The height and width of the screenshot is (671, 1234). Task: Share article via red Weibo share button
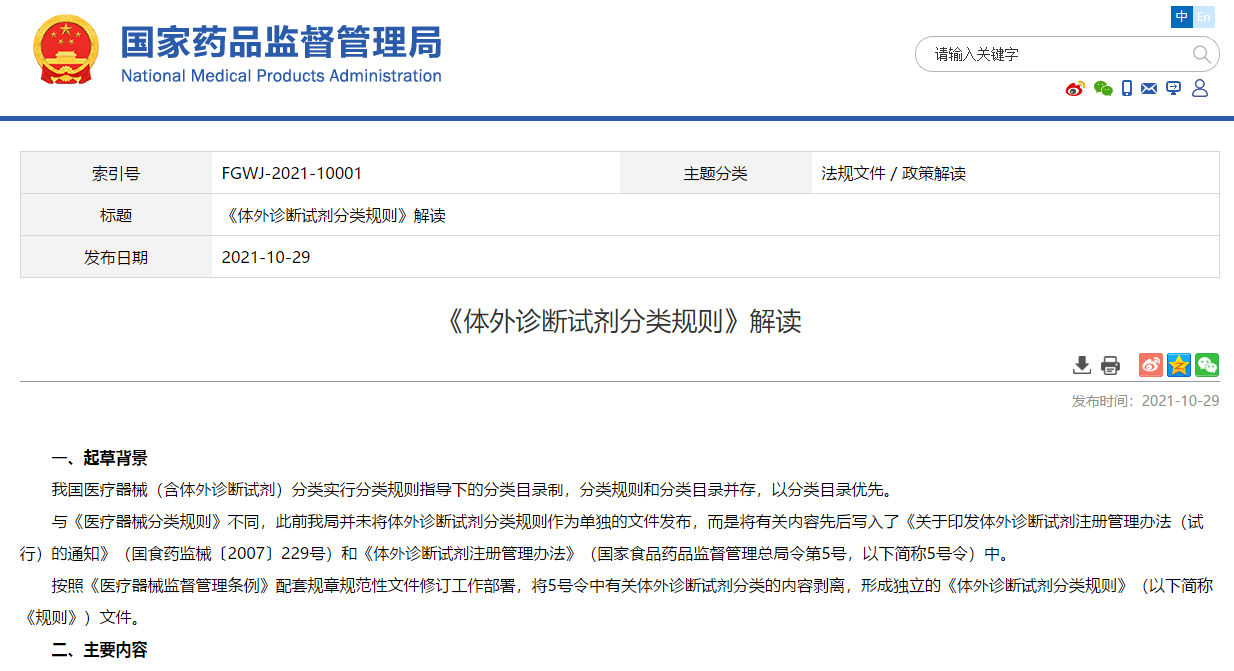1151,365
